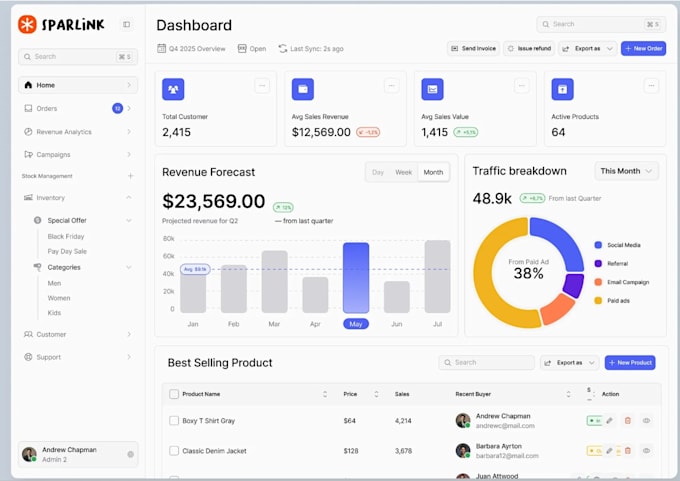Viewport: 680px width, 481px height.
Task: Delete the Boxy T Shirt Gray row
Action: coord(628,420)
